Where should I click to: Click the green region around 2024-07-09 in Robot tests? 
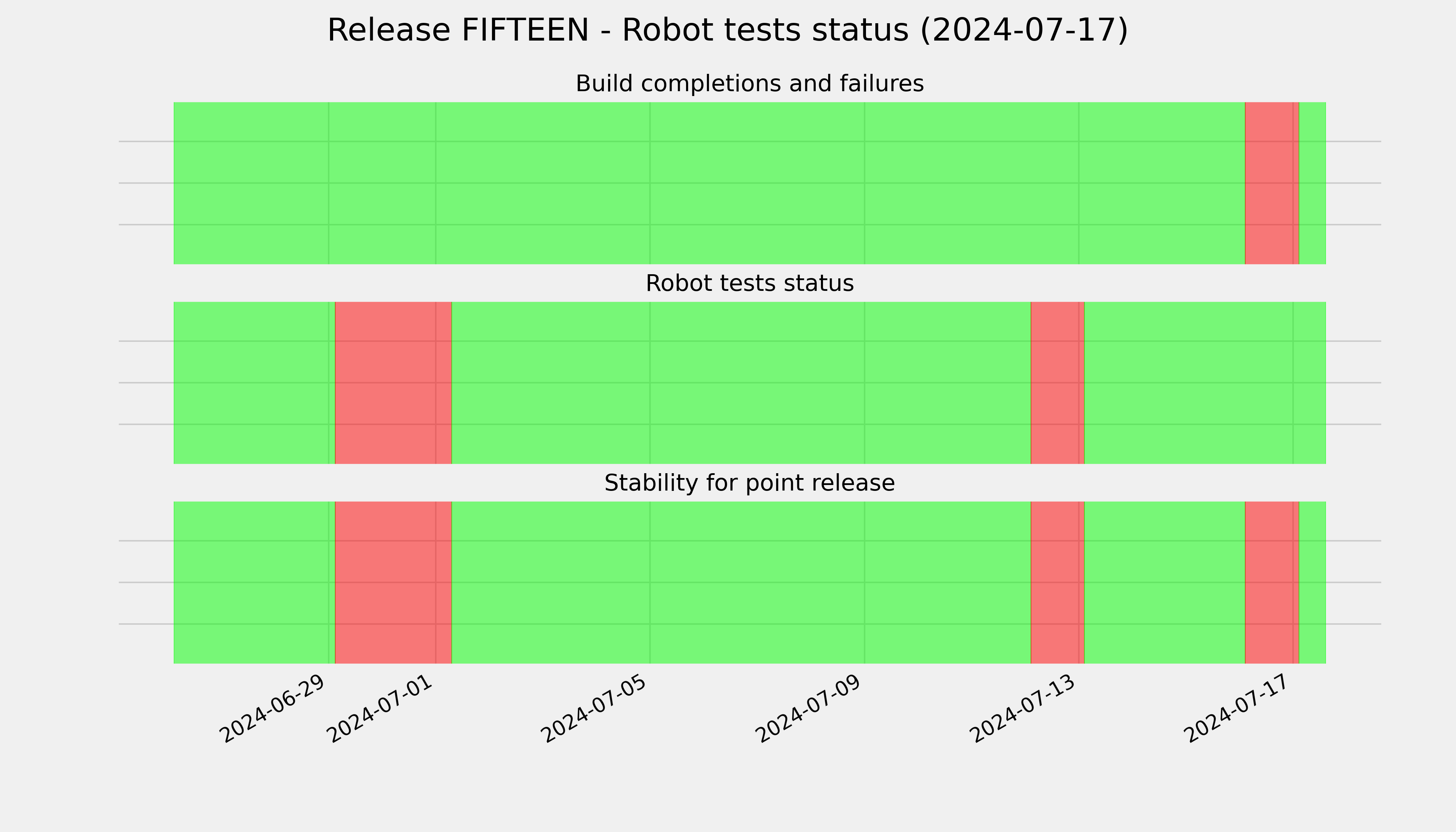(741, 383)
